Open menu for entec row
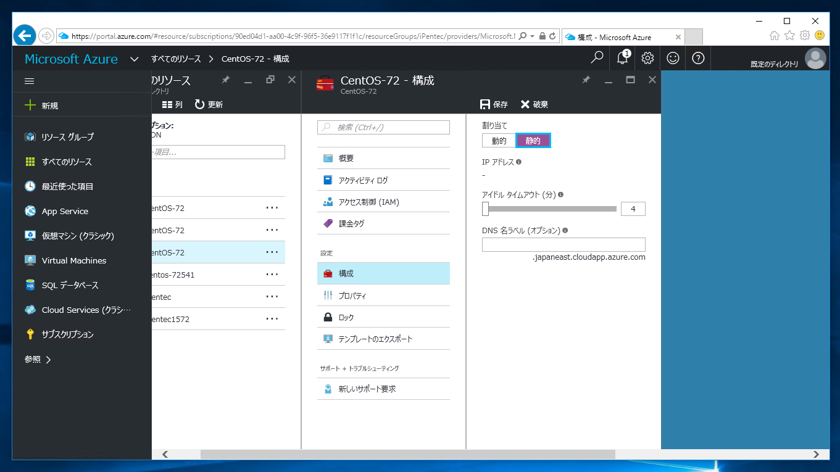The image size is (840, 472). [272, 297]
